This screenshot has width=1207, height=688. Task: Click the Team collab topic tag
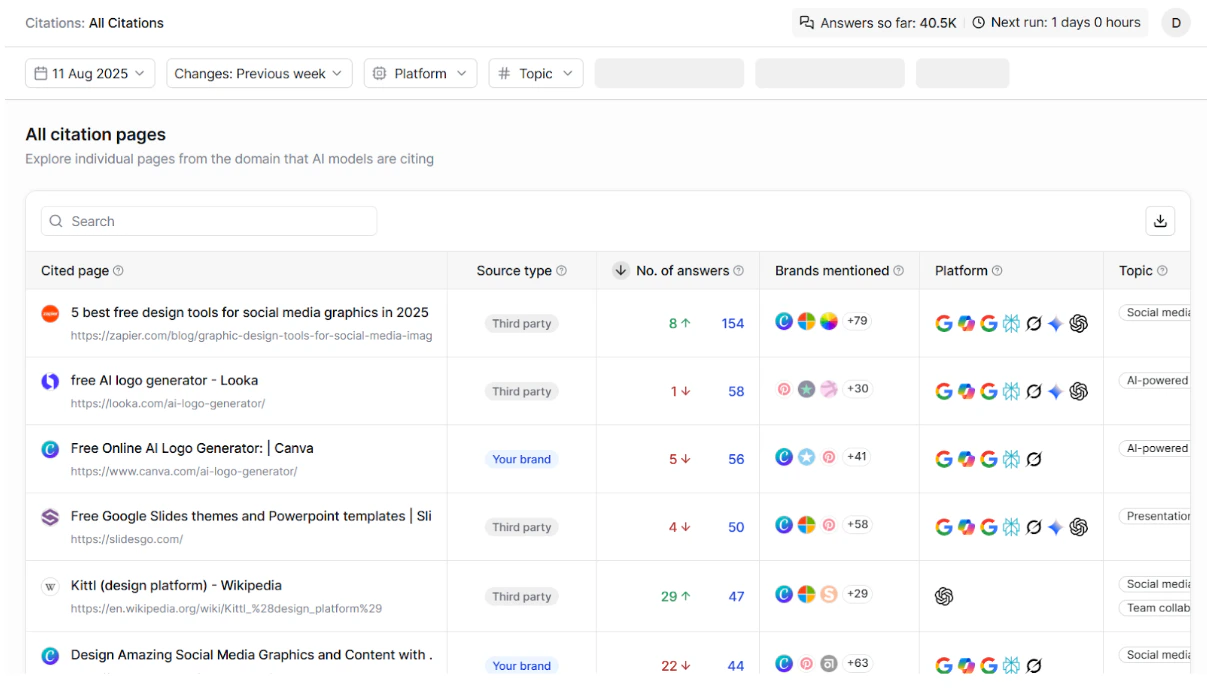point(1156,607)
